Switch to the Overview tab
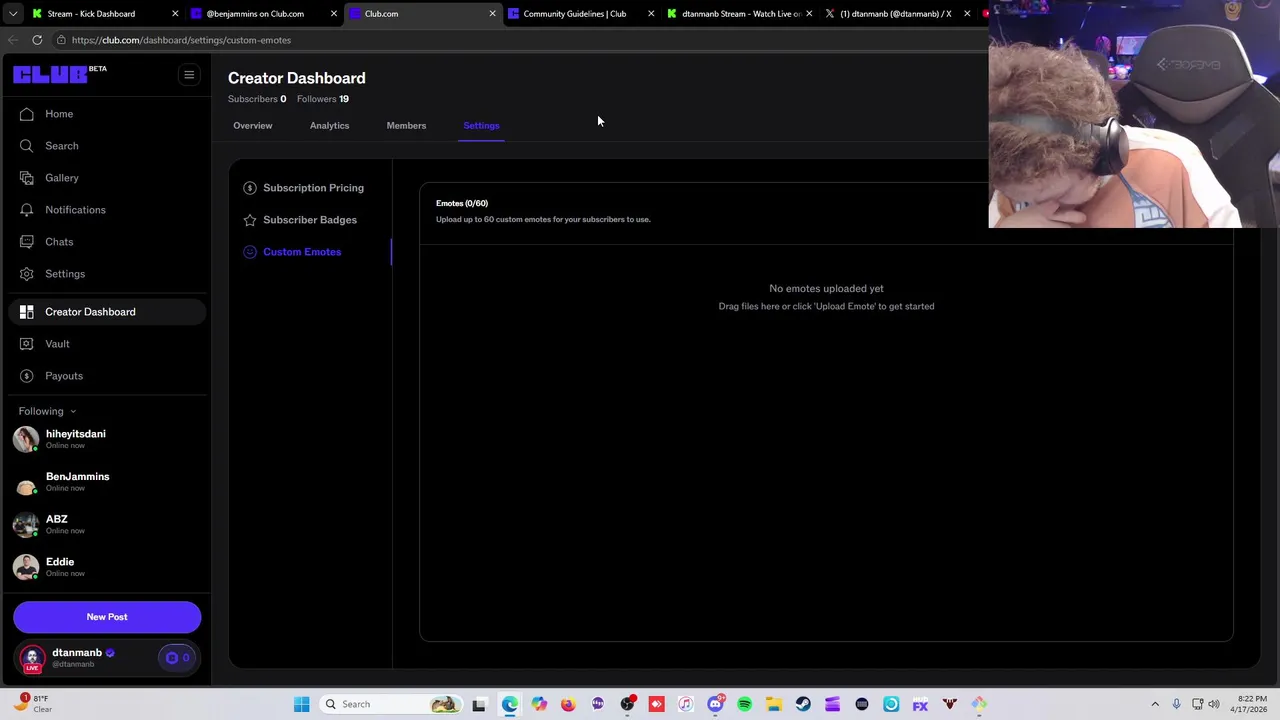 point(252,126)
